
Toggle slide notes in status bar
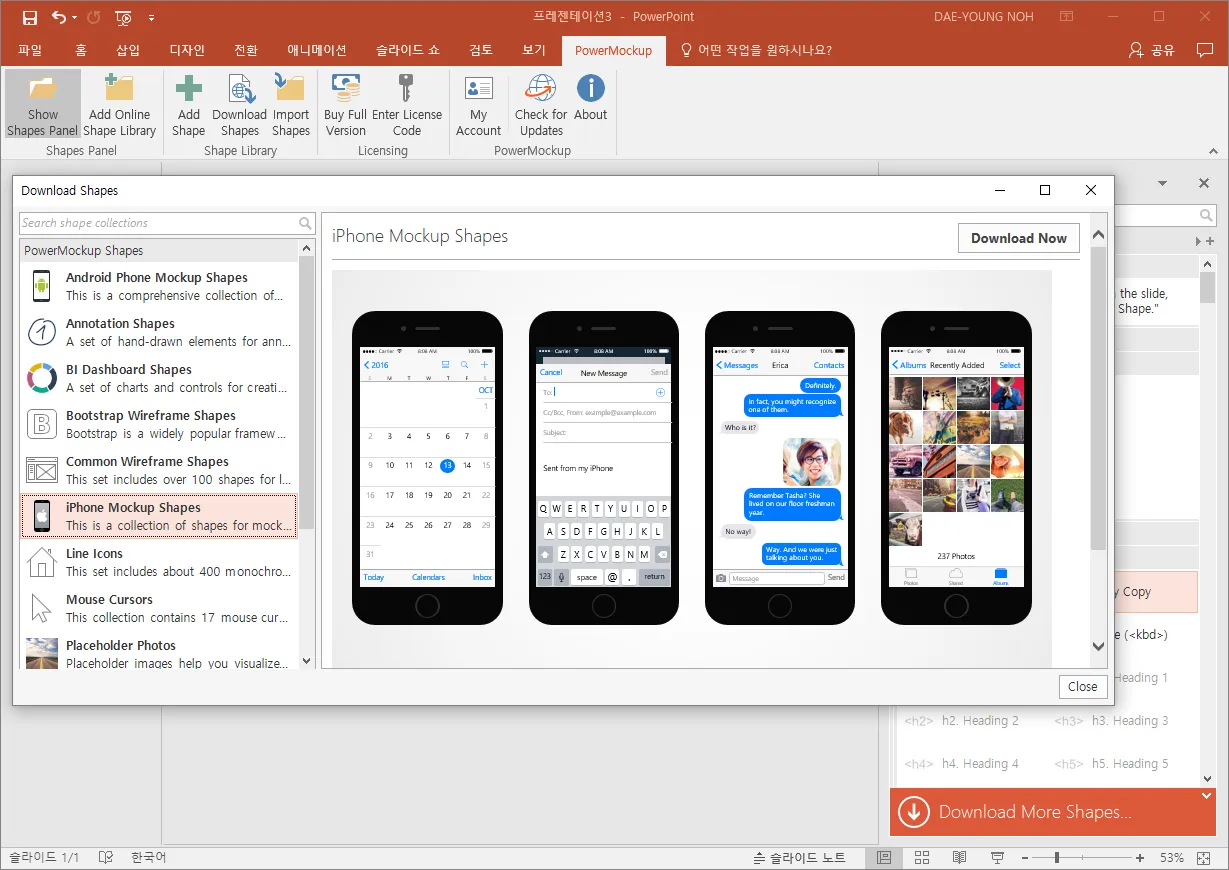pos(799,858)
